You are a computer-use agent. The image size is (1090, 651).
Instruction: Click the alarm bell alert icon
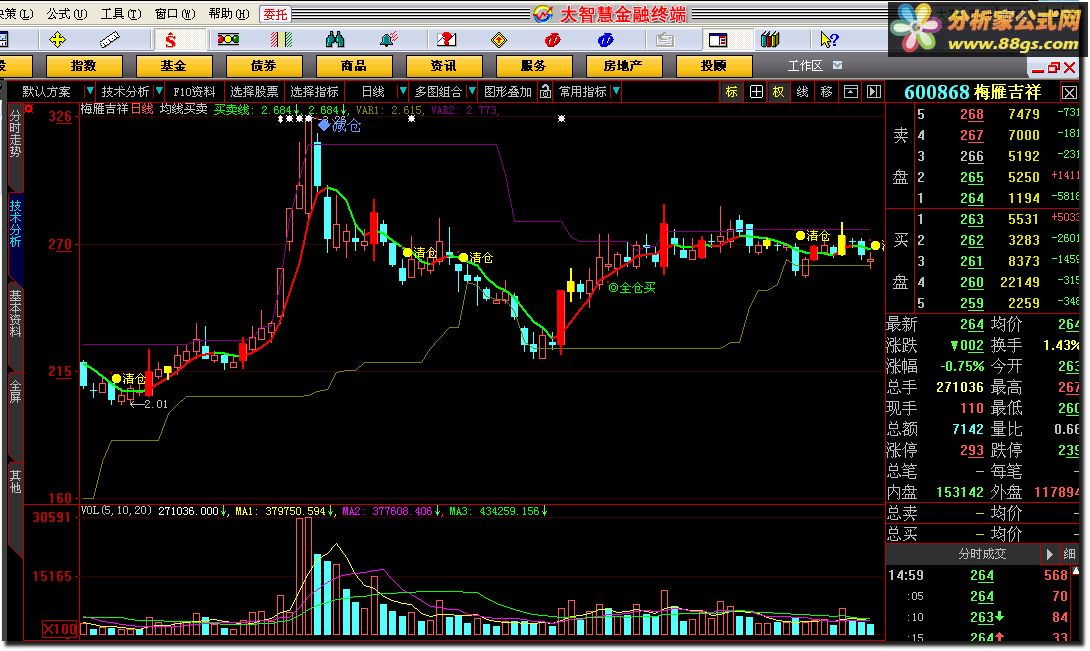(x=389, y=40)
